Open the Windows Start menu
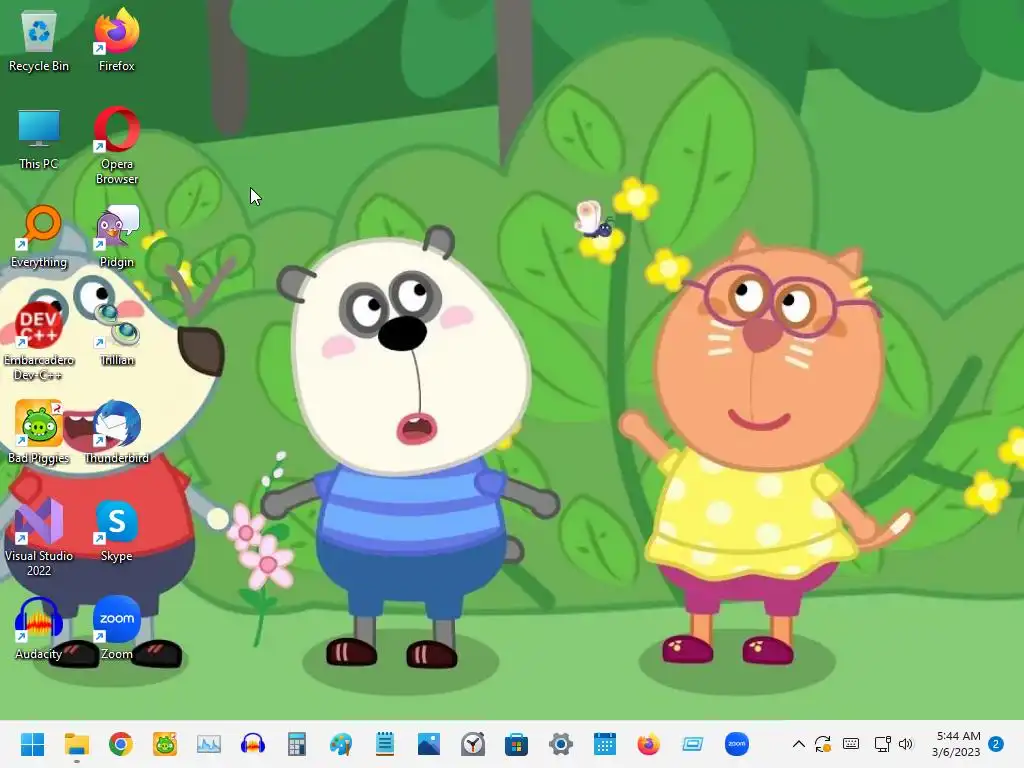 tap(33, 744)
